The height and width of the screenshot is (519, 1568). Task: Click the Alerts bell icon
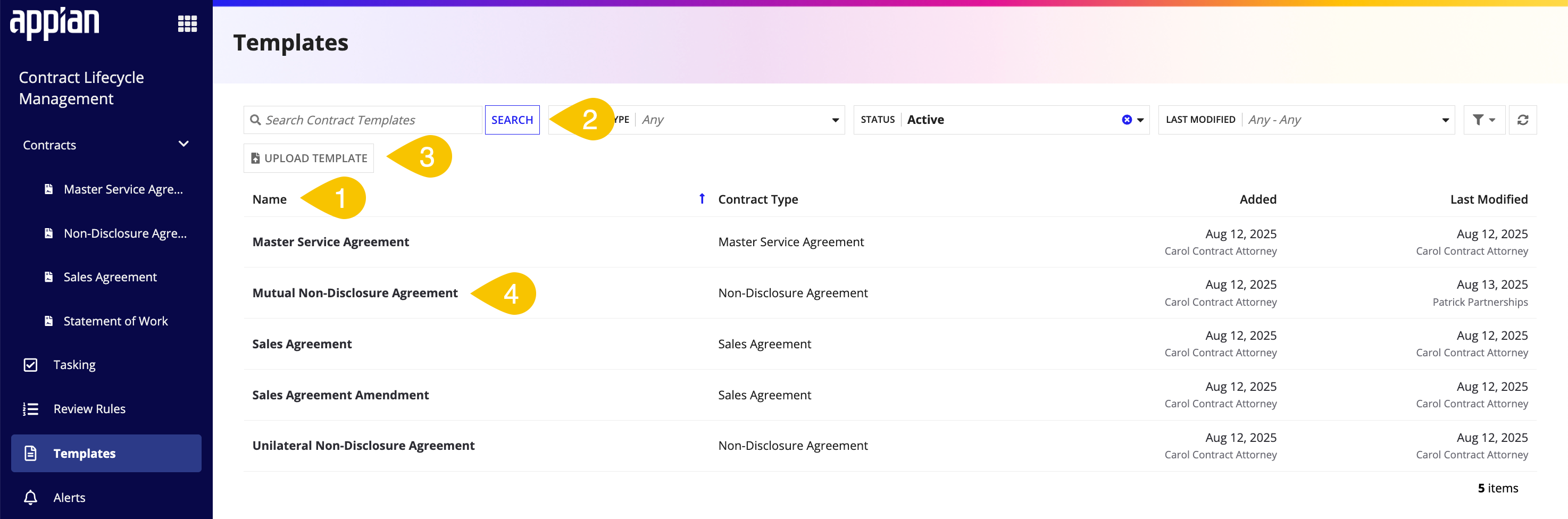30,497
